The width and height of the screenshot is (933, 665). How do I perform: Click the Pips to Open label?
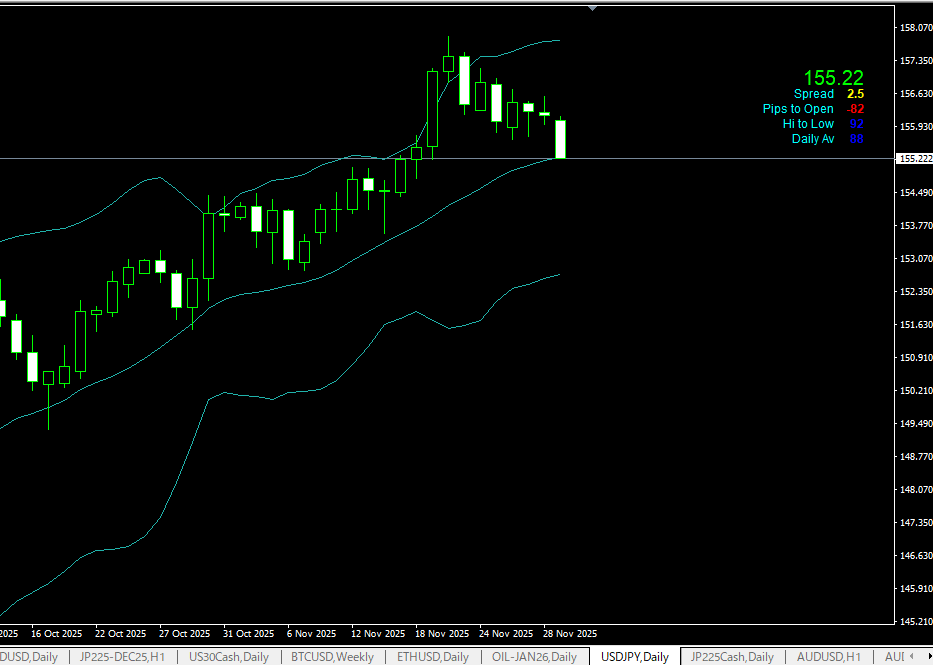click(798, 109)
